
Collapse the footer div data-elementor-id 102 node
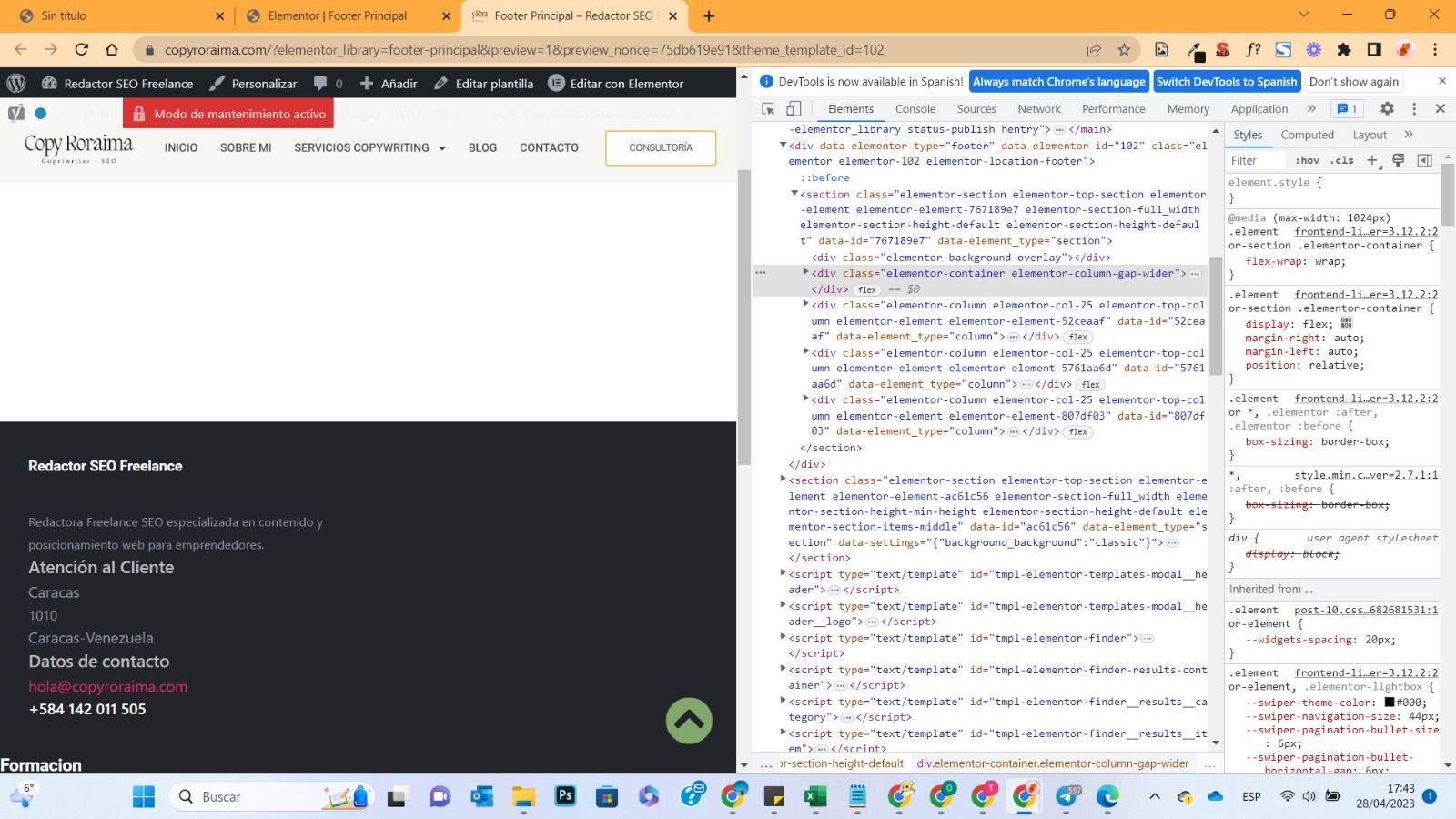pyautogui.click(x=783, y=145)
